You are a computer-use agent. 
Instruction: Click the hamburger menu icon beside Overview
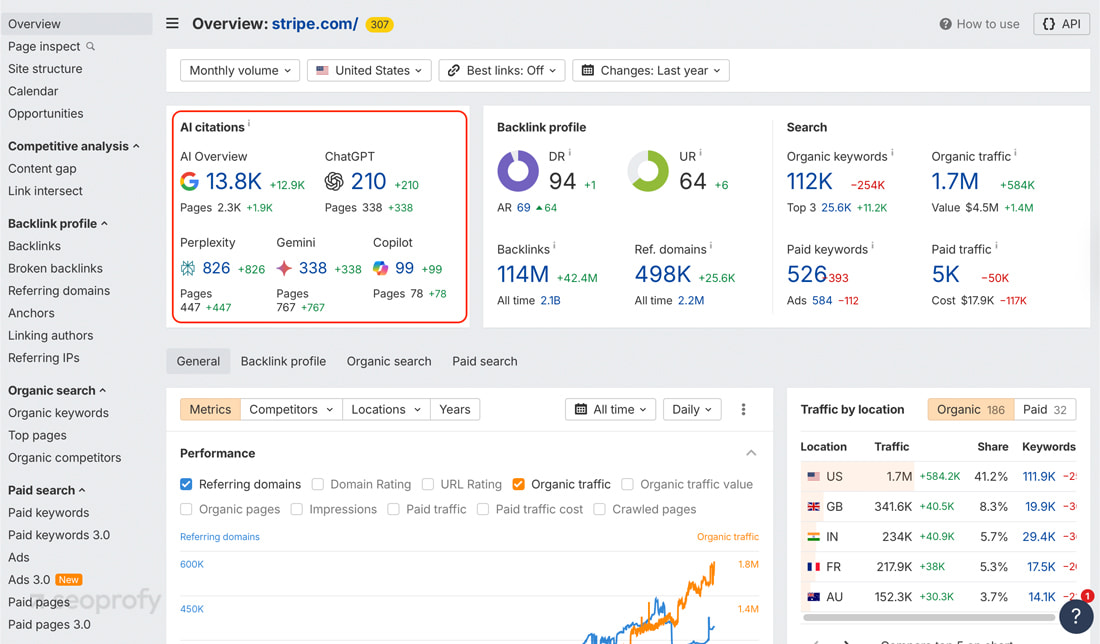(x=173, y=23)
